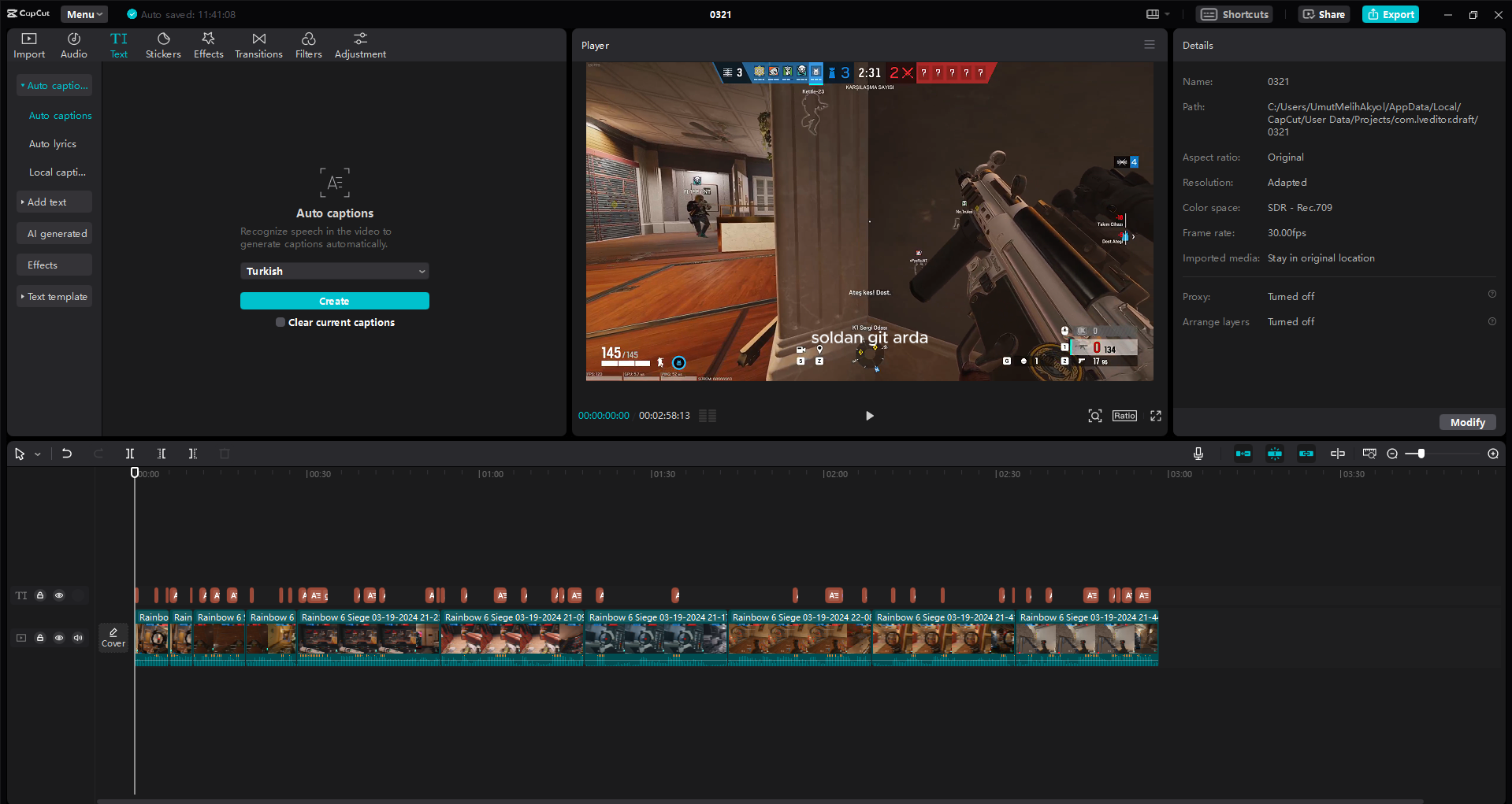Switch to the Audio tab
The height and width of the screenshot is (804, 1512).
[74, 46]
